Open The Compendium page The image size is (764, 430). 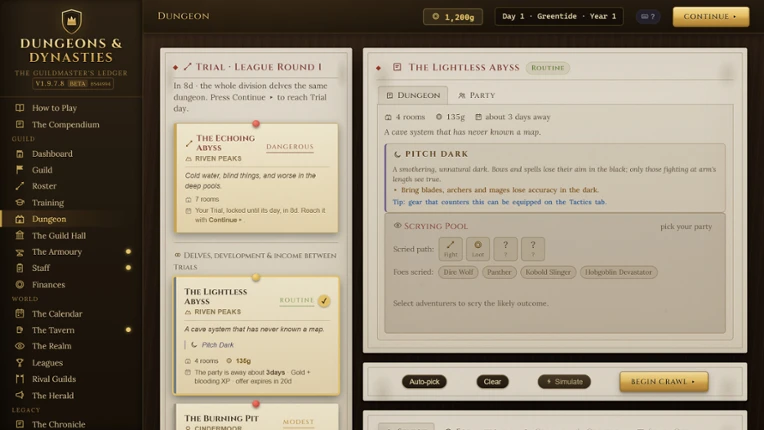65,124
